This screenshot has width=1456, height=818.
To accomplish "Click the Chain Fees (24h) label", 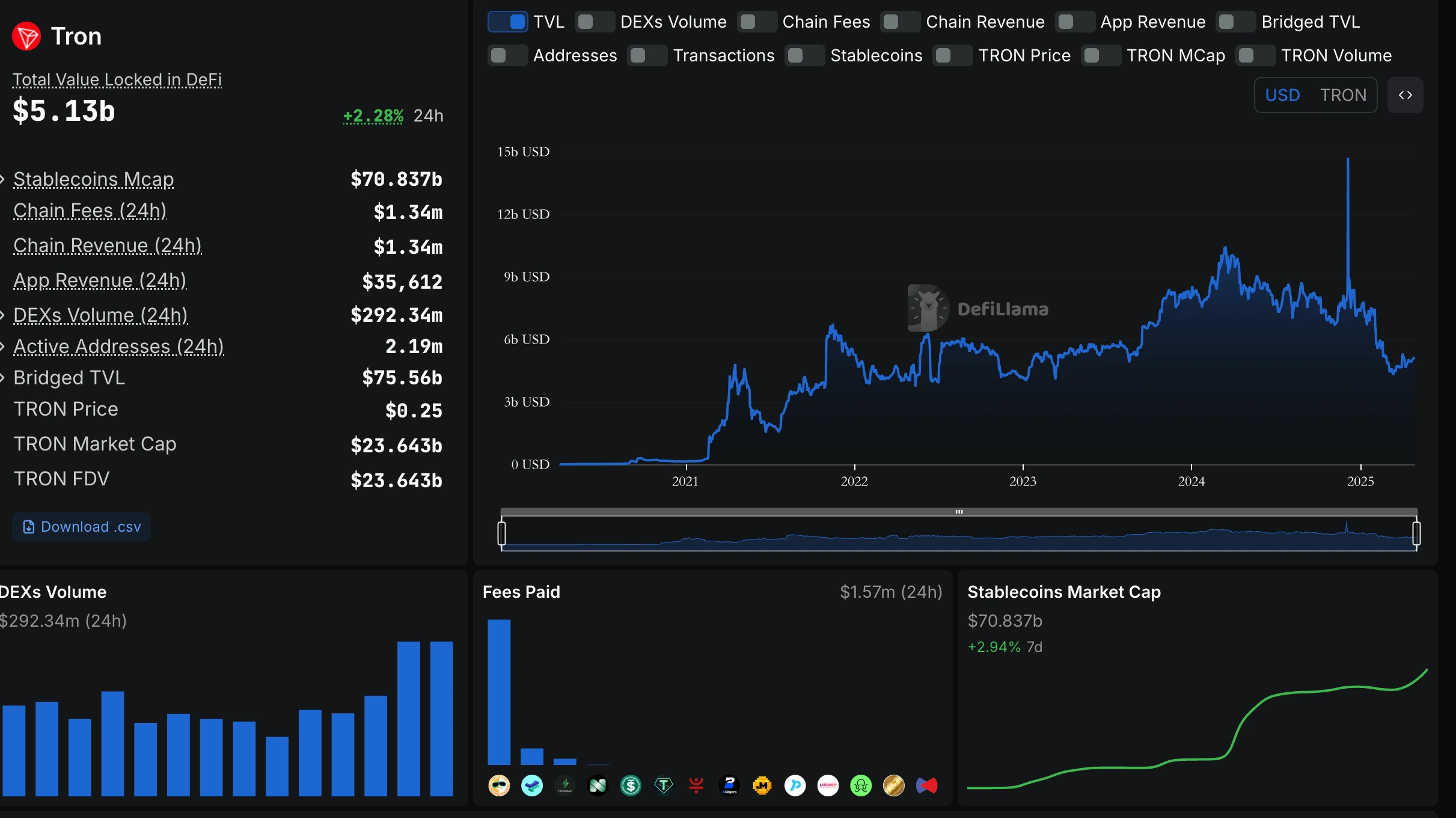I will pos(90,211).
